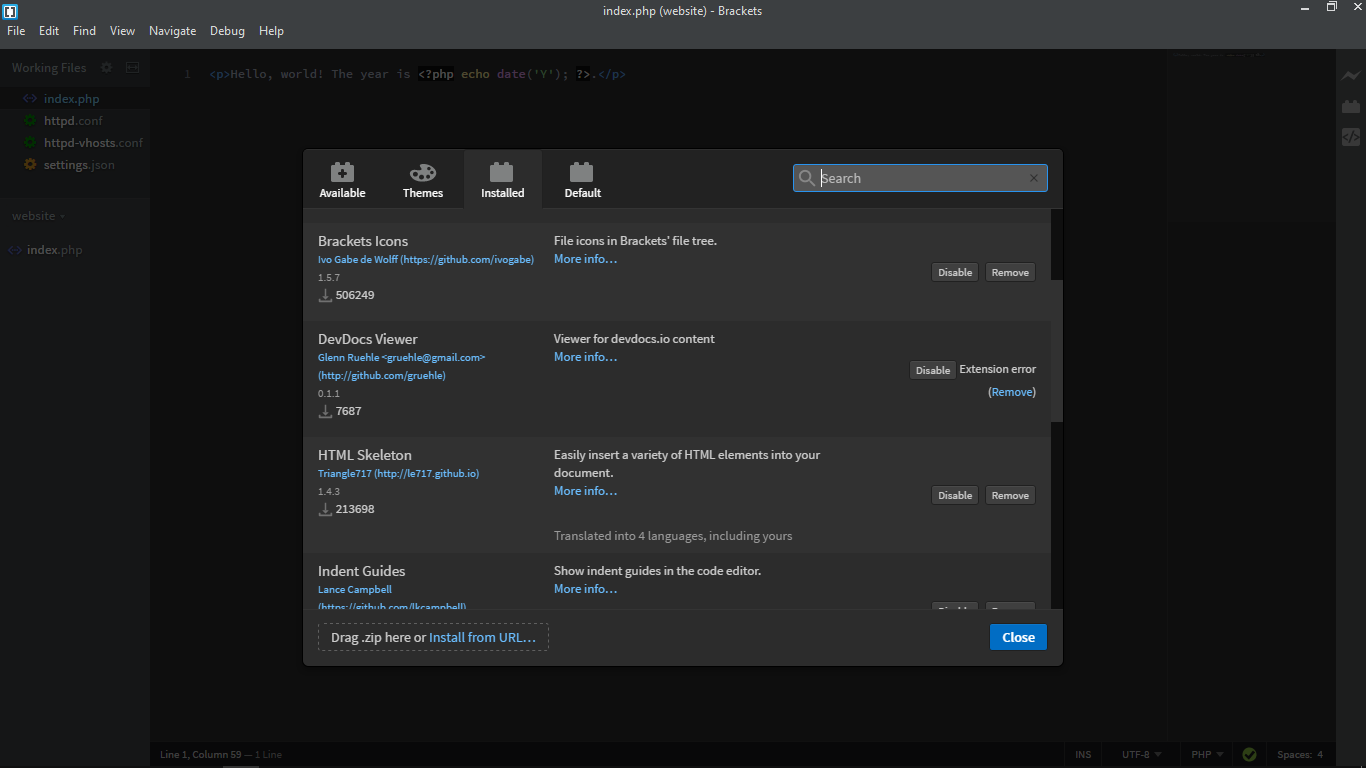Viewport: 1366px width, 768px height.
Task: Disable the Brackets Icons extension
Action: (955, 272)
